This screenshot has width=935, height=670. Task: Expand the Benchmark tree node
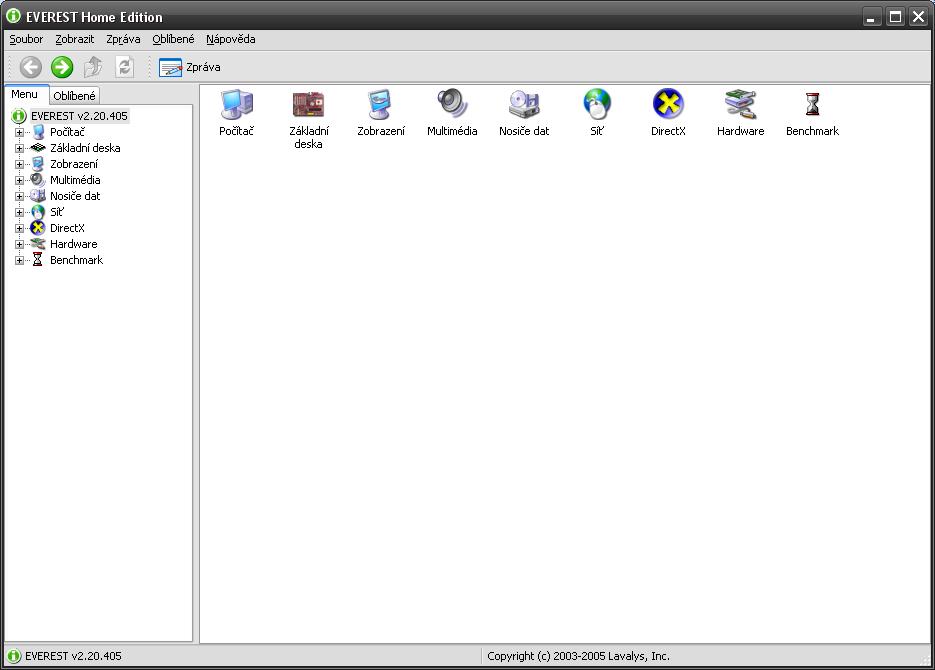point(19,261)
